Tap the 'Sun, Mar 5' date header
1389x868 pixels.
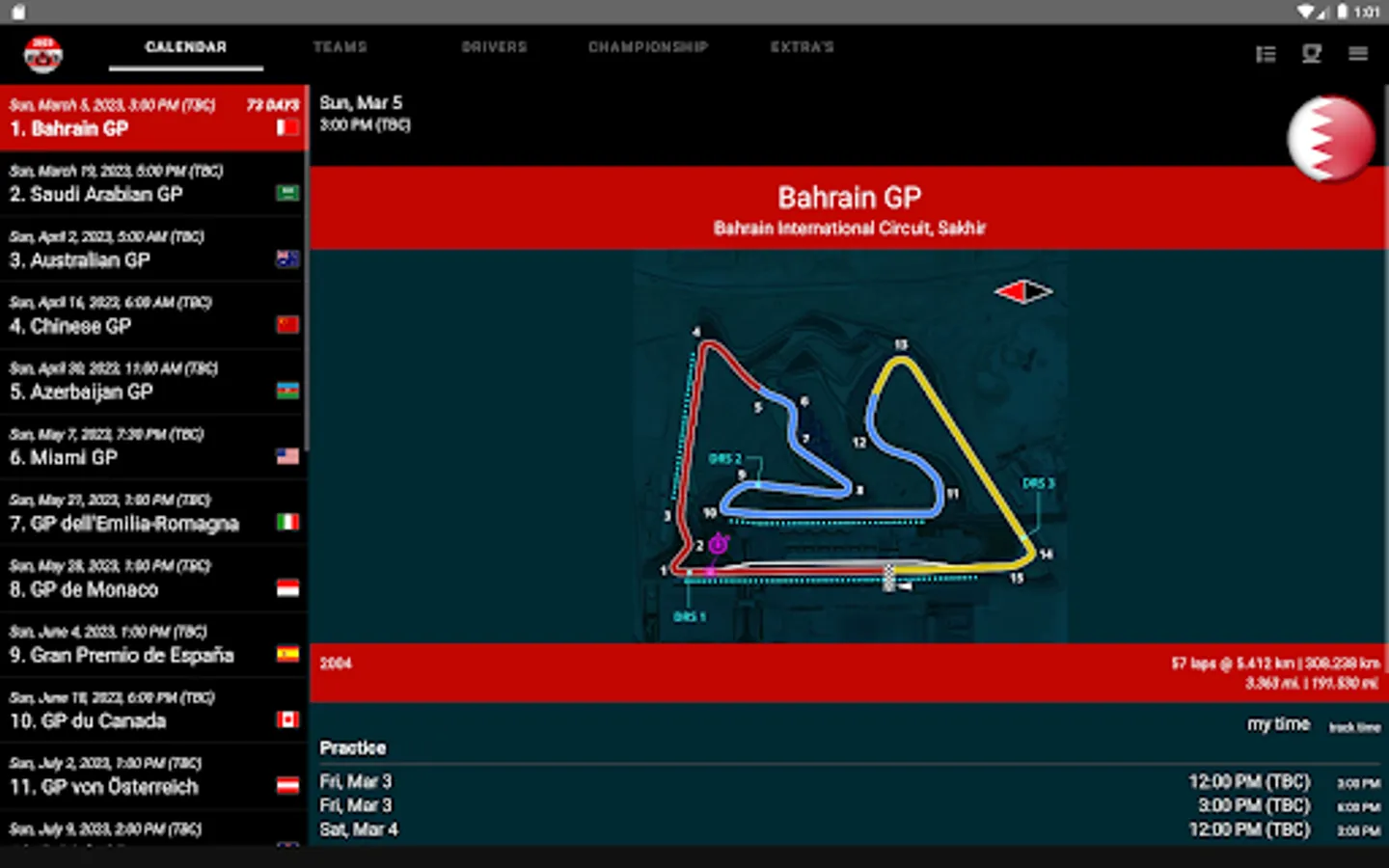pos(361,103)
